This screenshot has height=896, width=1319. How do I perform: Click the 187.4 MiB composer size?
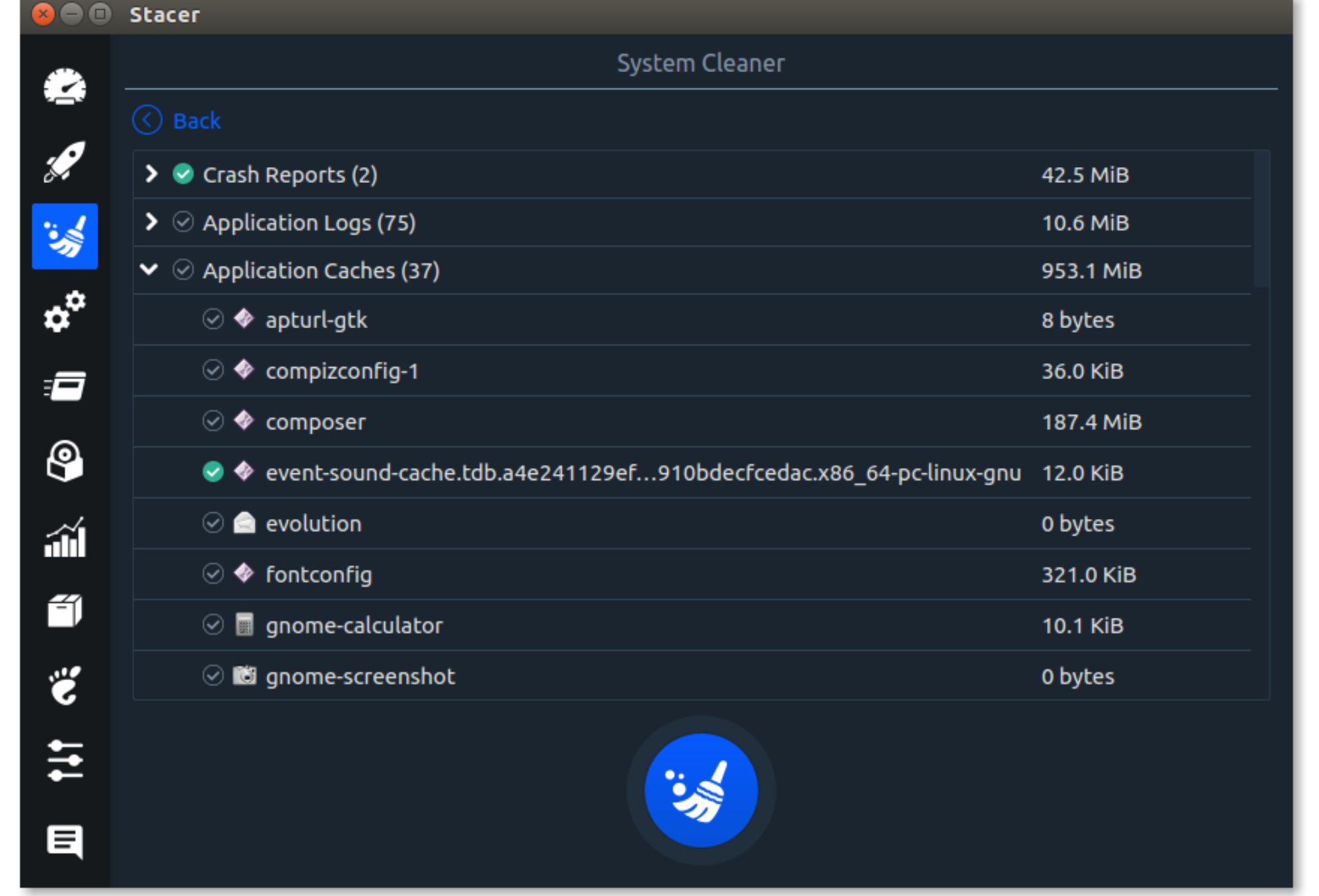1091,422
